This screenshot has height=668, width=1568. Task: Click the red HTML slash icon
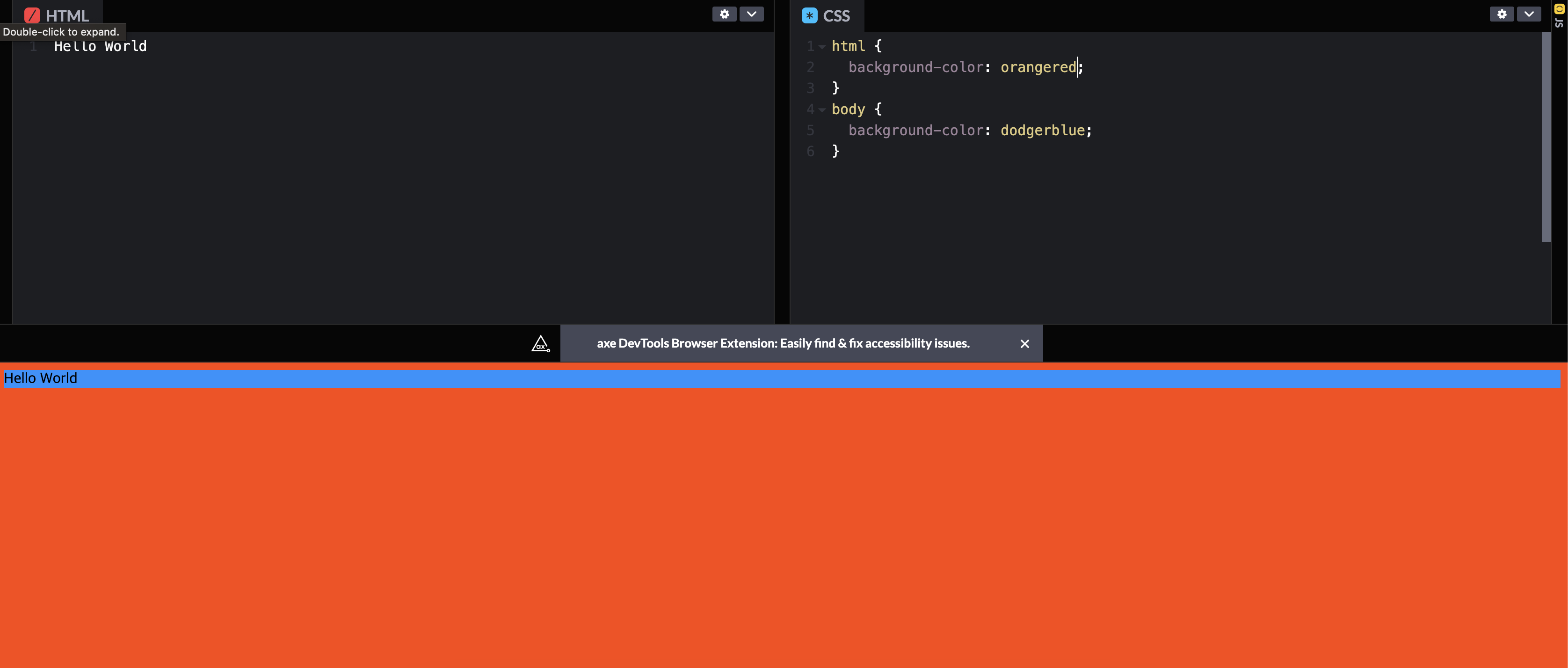point(32,15)
